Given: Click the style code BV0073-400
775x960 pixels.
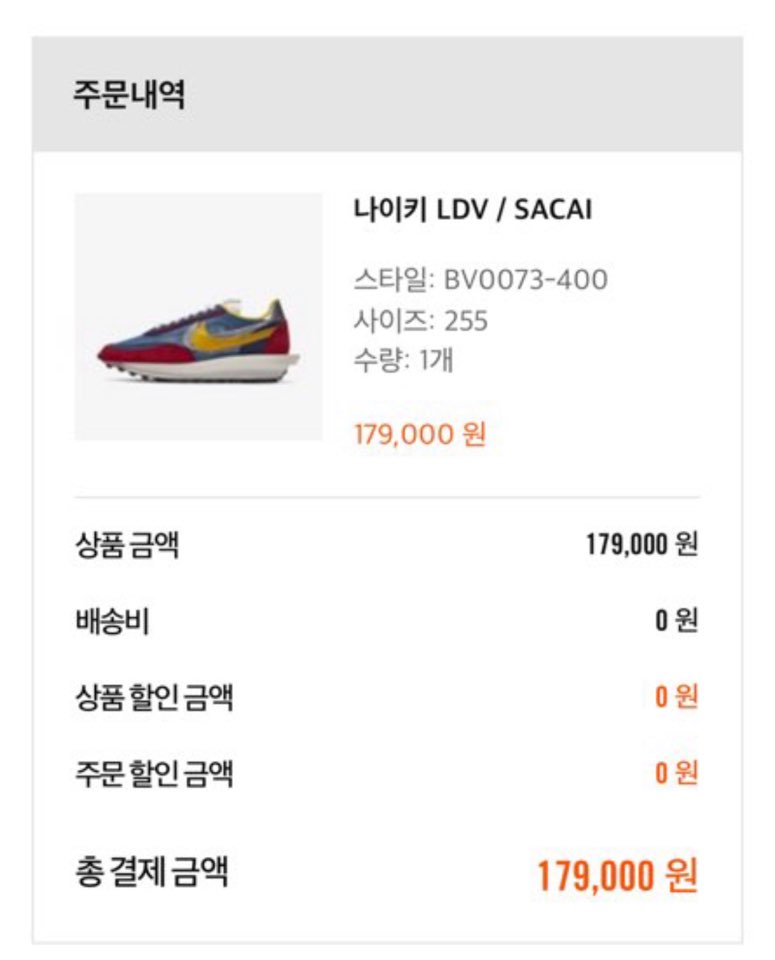Looking at the screenshot, I should click(x=525, y=280).
